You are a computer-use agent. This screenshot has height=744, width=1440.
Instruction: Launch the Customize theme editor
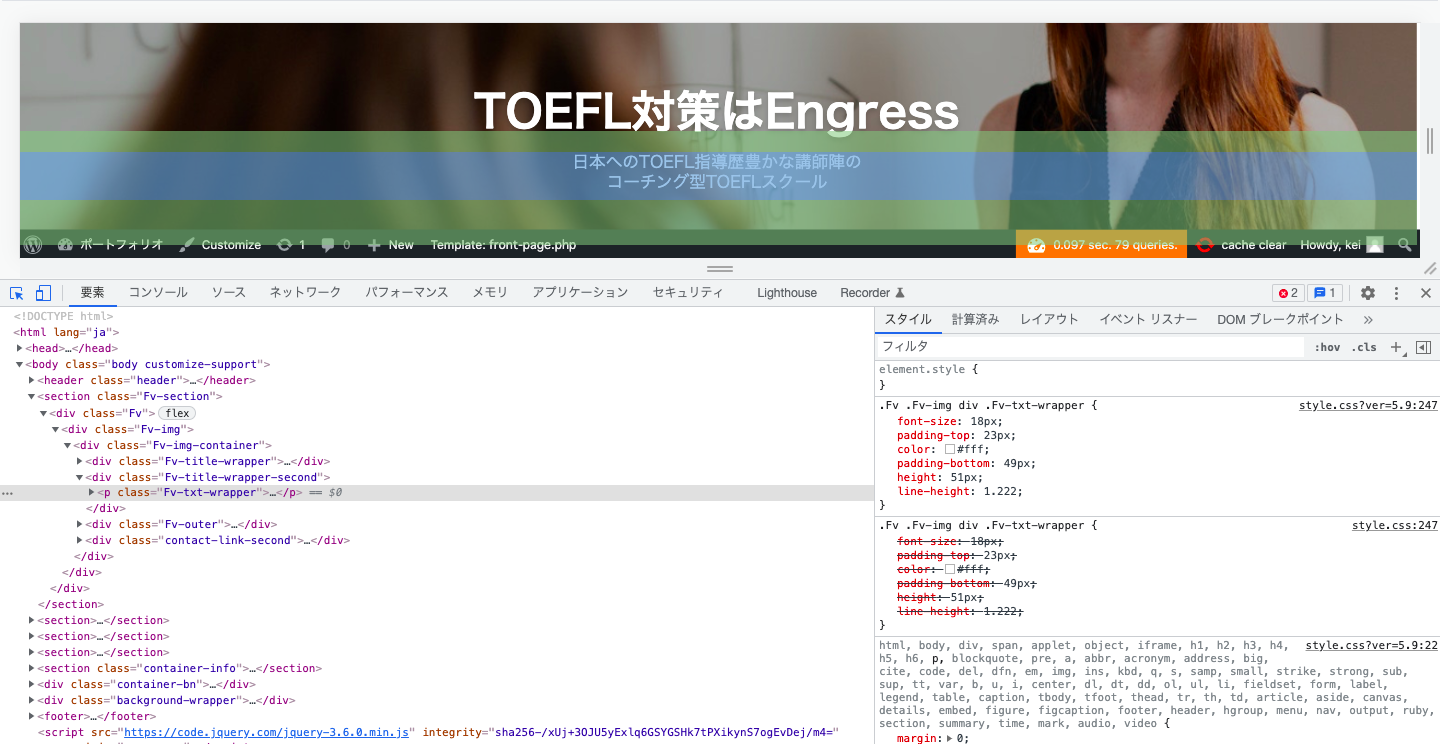tap(220, 245)
